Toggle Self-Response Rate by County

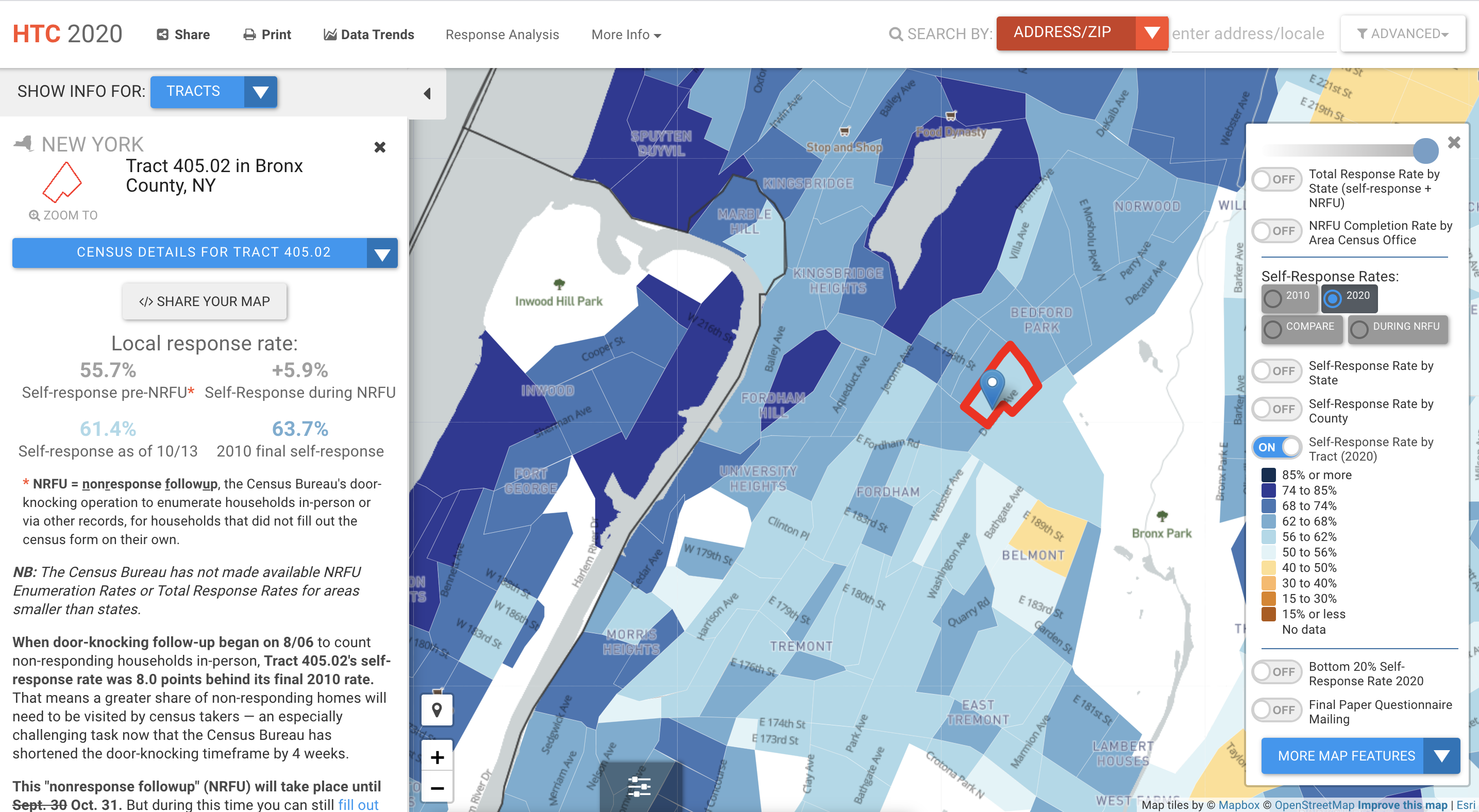click(x=1277, y=409)
